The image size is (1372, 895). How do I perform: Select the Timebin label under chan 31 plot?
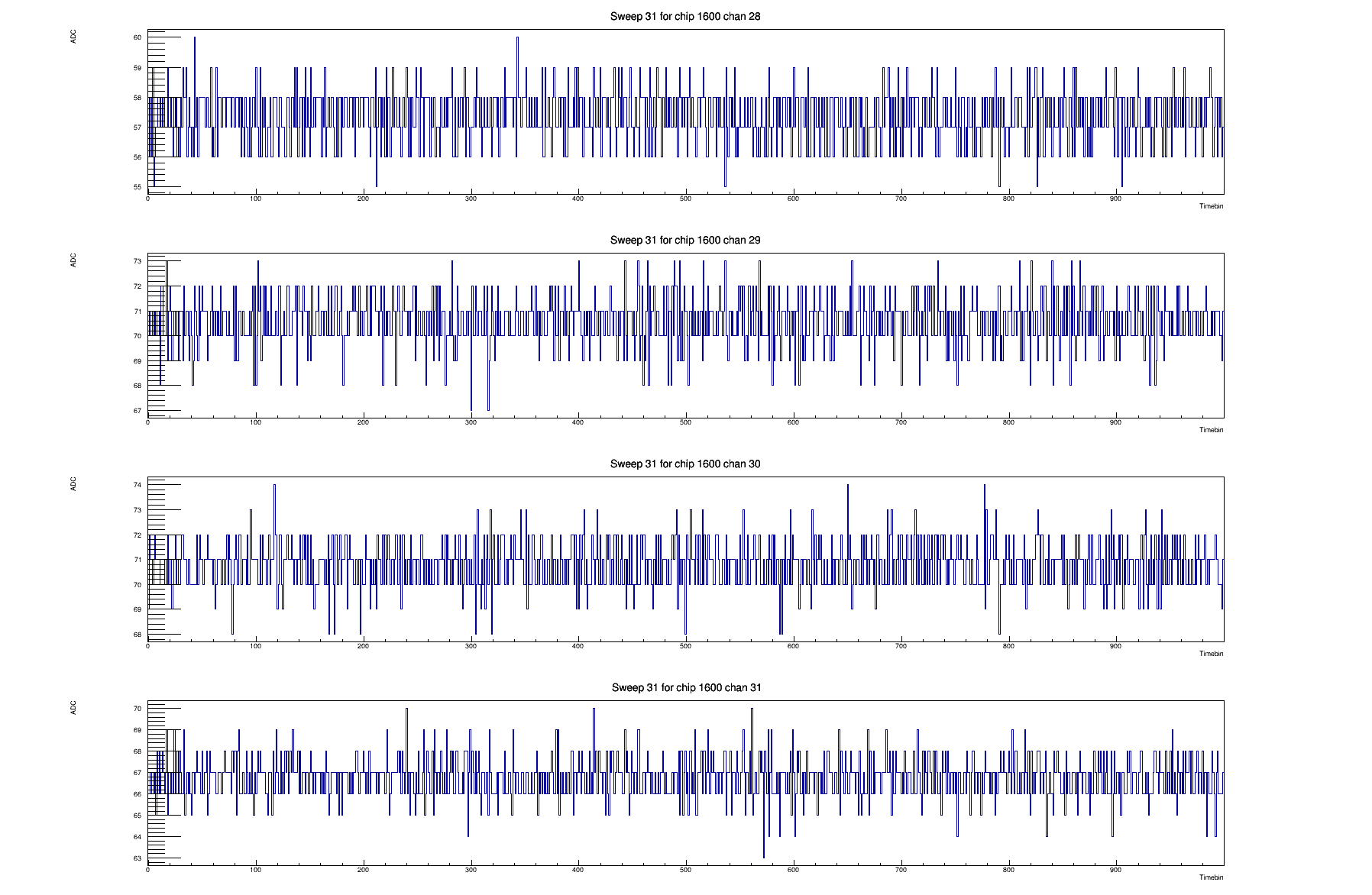[x=1211, y=877]
